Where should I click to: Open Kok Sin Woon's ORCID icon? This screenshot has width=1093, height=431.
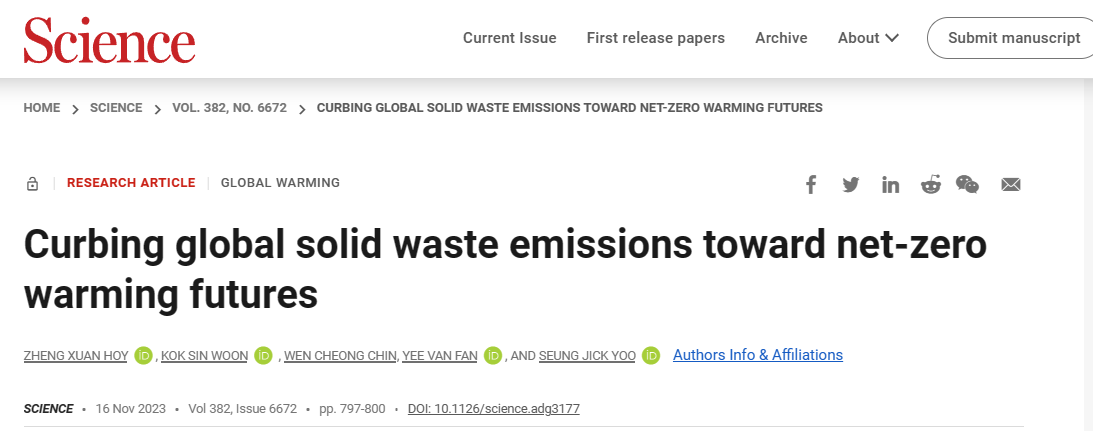(264, 356)
